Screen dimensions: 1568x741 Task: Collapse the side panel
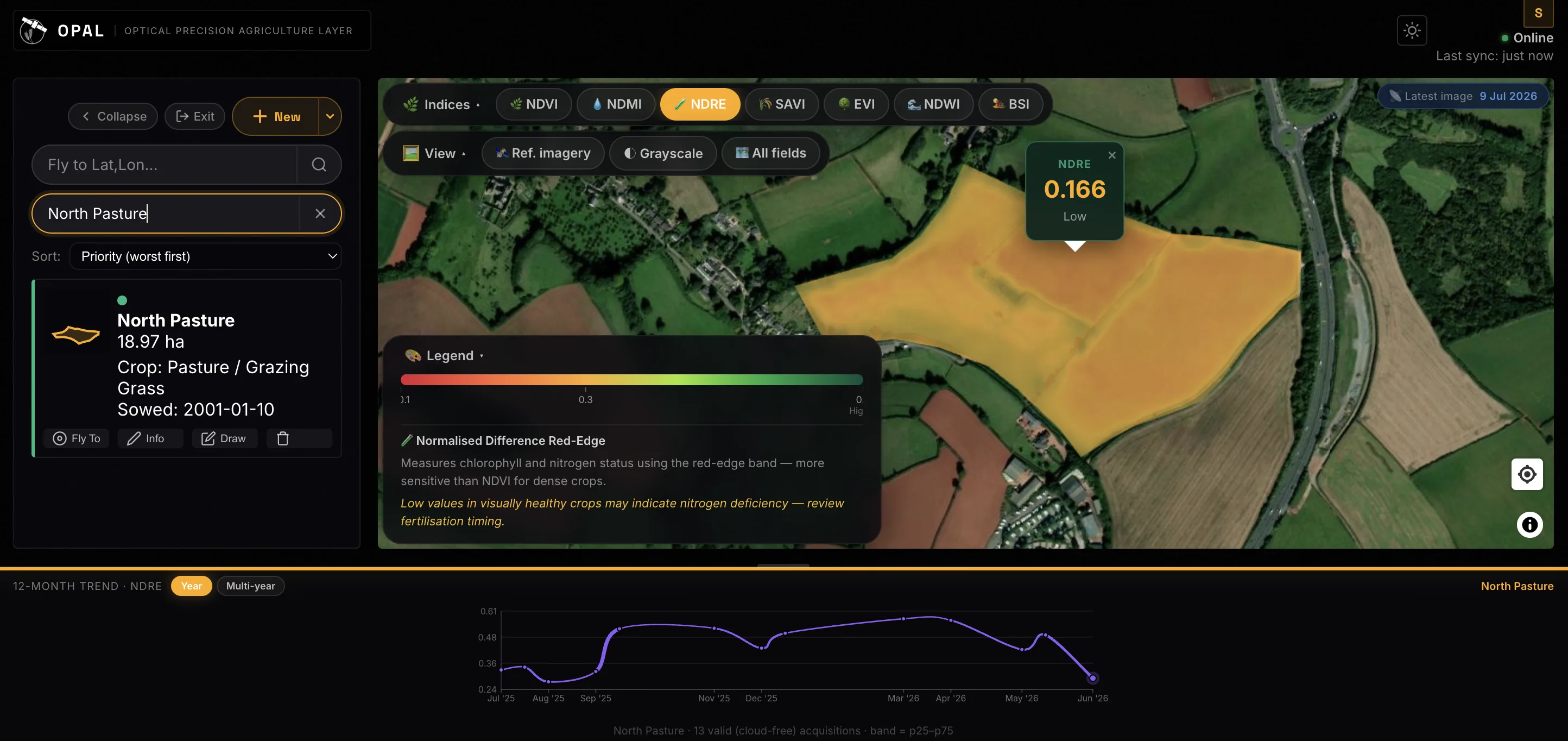point(113,116)
